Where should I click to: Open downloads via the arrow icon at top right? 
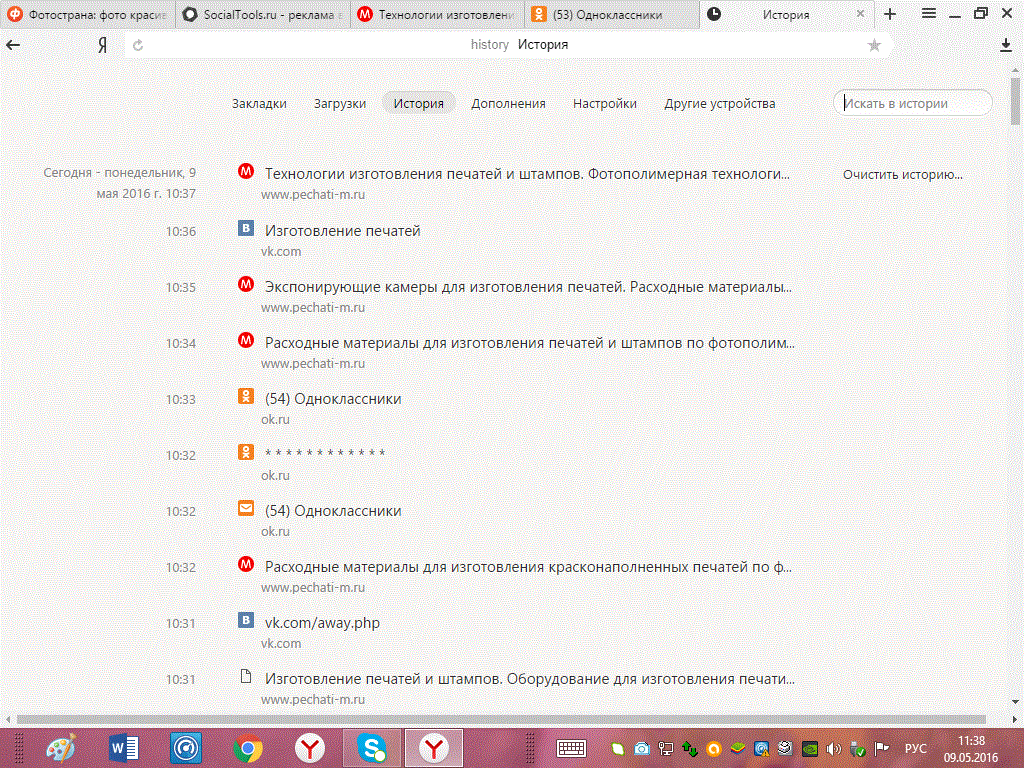[x=1006, y=45]
